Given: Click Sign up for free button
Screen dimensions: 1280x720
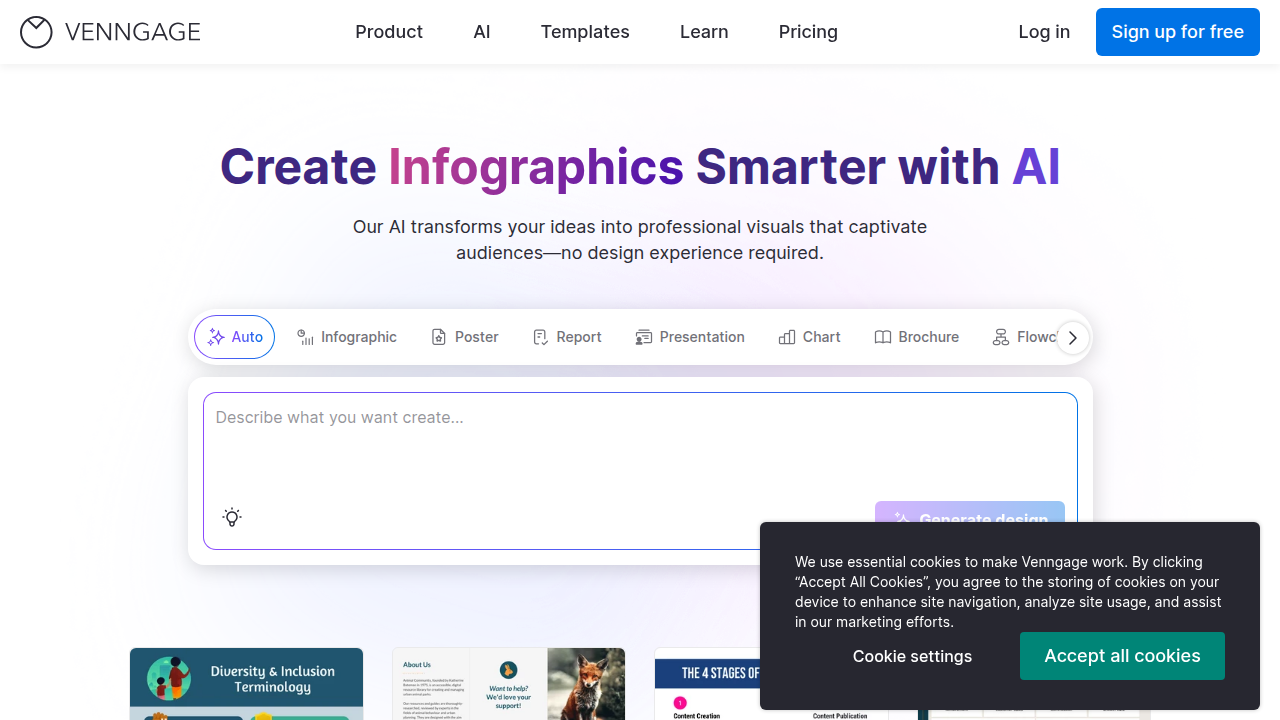Looking at the screenshot, I should [1178, 32].
